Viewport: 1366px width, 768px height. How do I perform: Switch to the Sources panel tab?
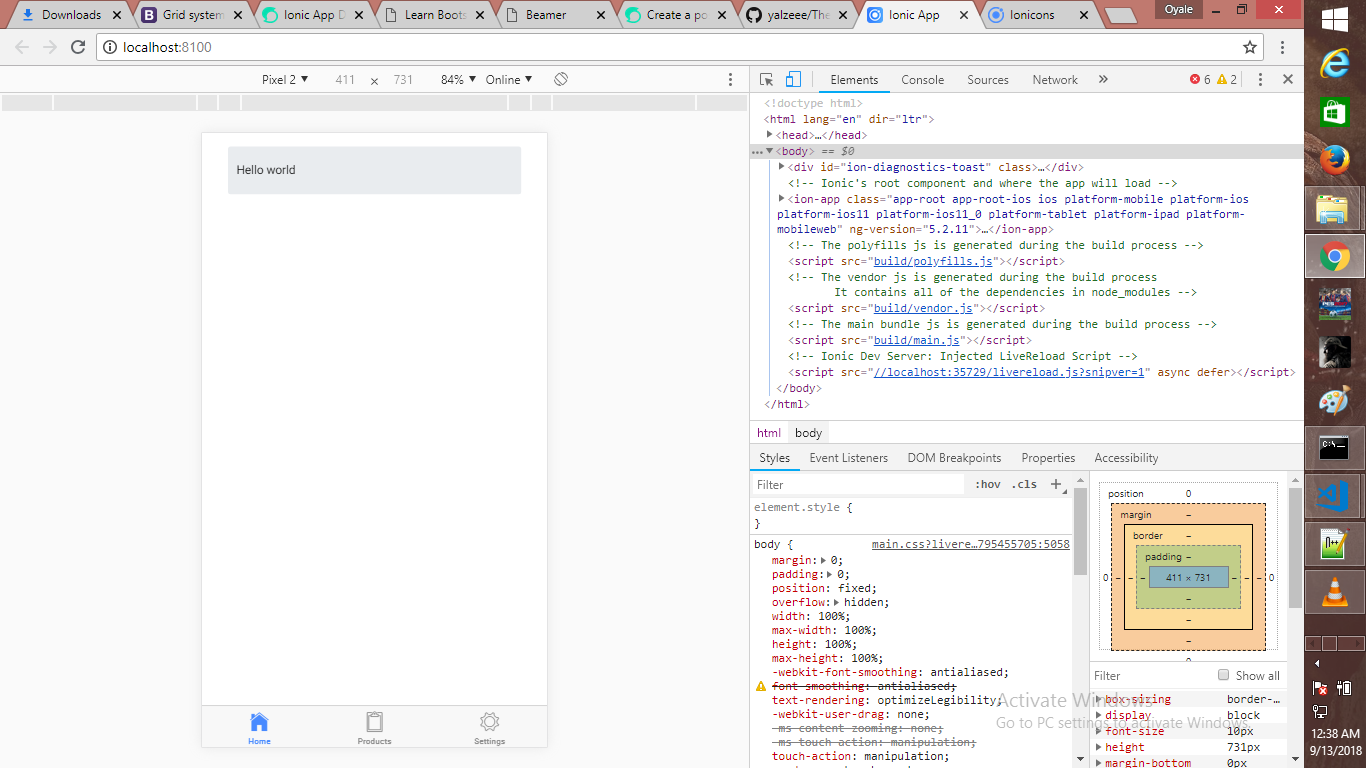click(x=988, y=80)
